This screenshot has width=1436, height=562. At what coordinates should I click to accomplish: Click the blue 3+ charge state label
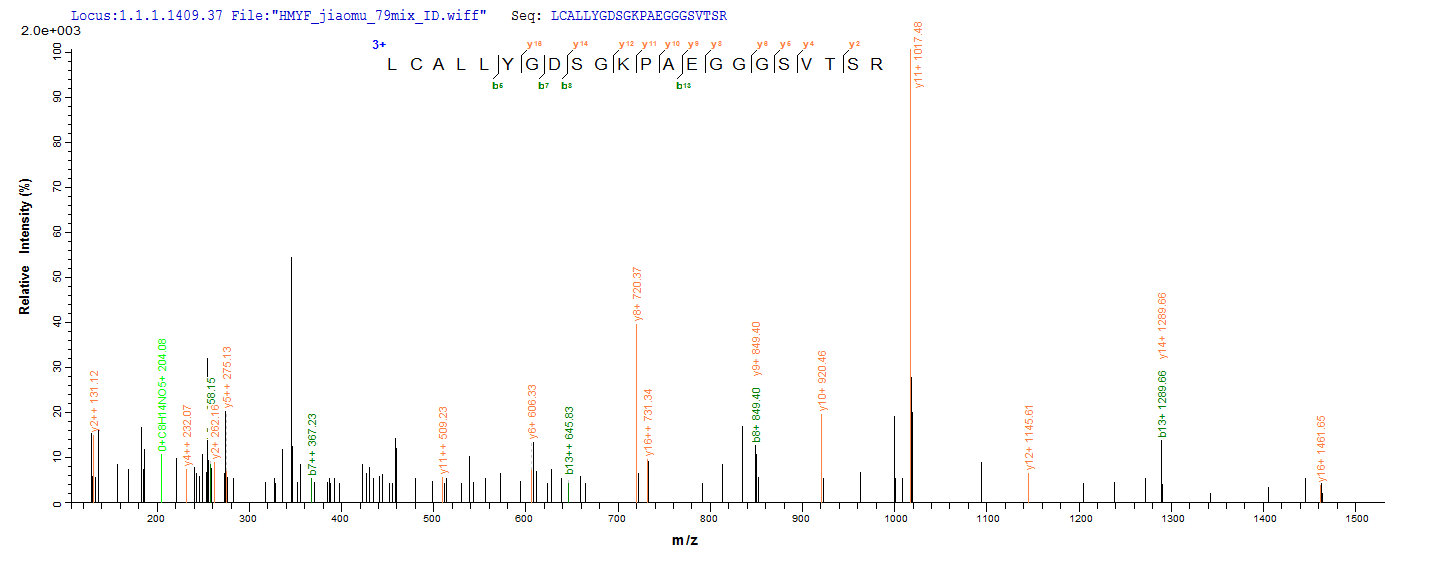pos(377,45)
